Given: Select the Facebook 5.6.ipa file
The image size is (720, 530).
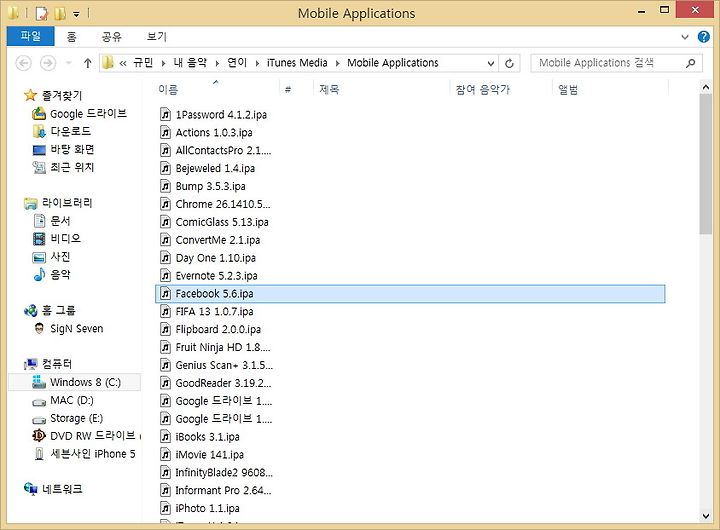Looking at the screenshot, I should 410,294.
